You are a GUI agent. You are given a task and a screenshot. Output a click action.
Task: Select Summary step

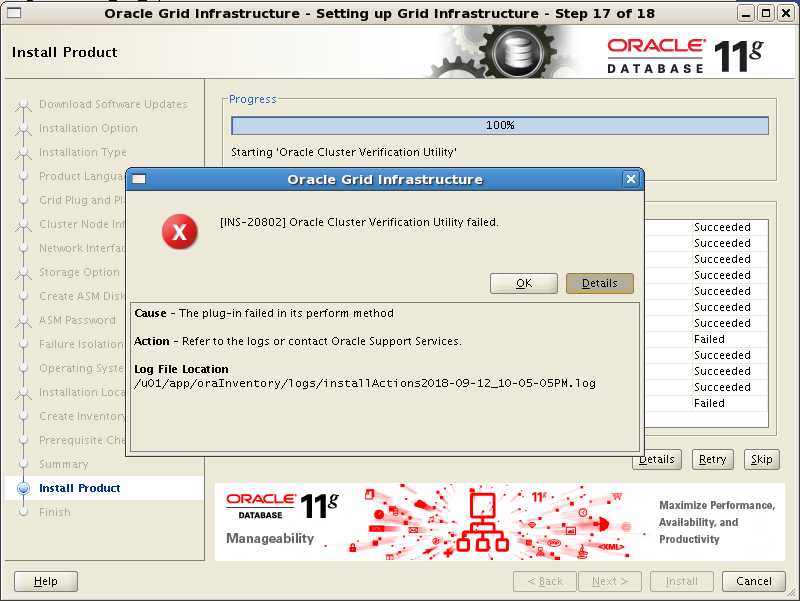coord(63,464)
